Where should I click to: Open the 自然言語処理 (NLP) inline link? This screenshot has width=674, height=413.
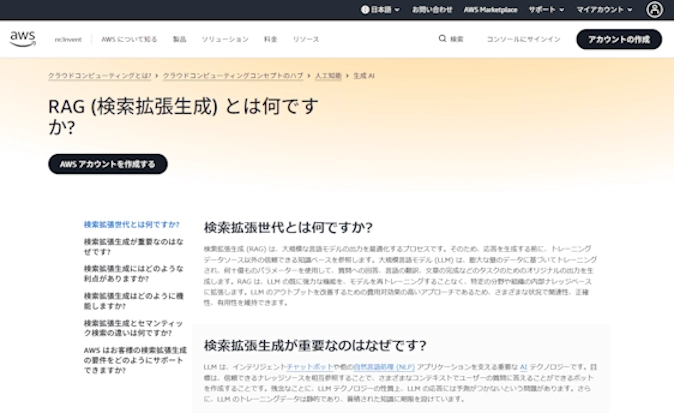point(384,367)
